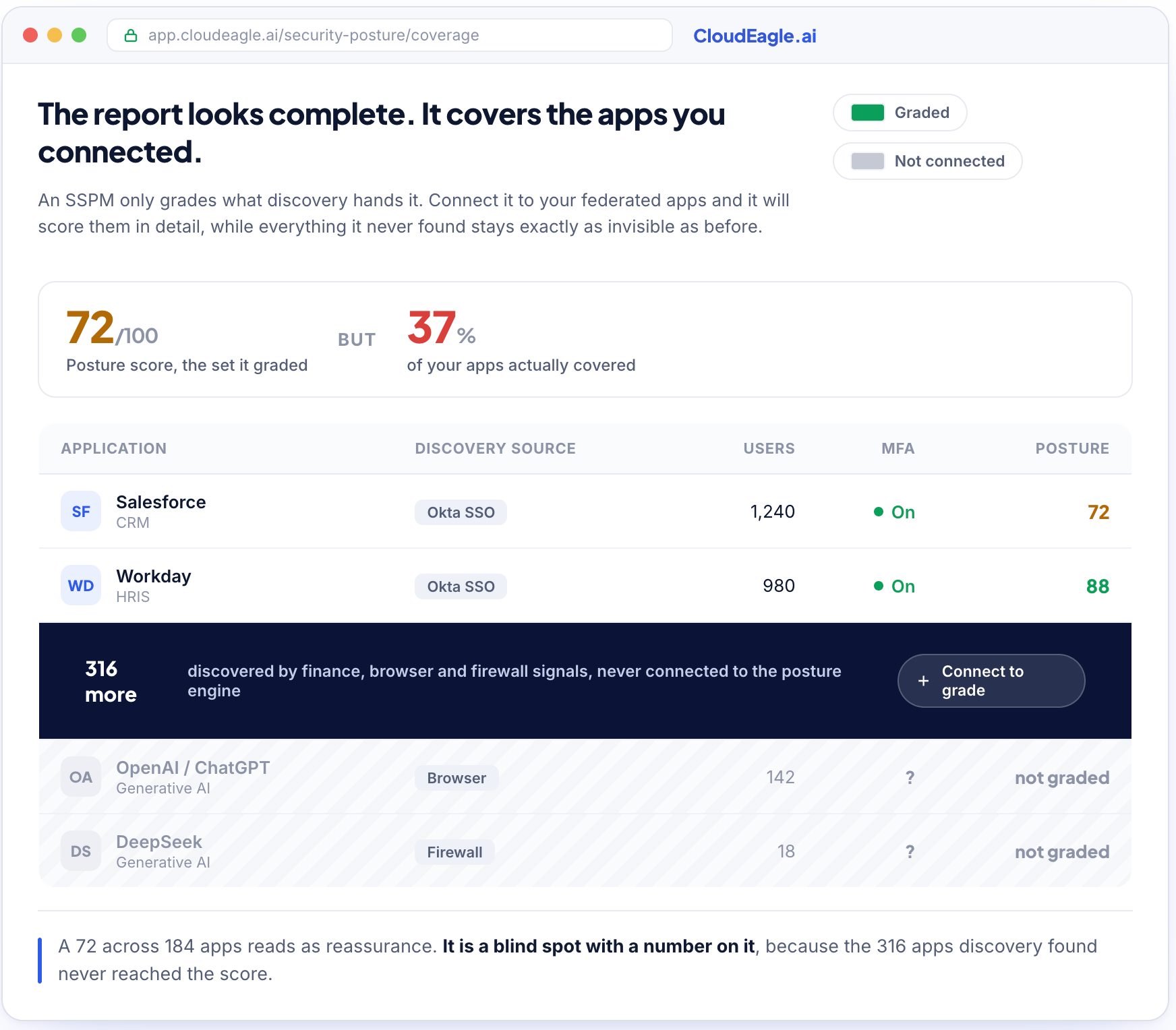Click the DeepSeek DS app icon
The image size is (1176, 1030).
[x=81, y=851]
